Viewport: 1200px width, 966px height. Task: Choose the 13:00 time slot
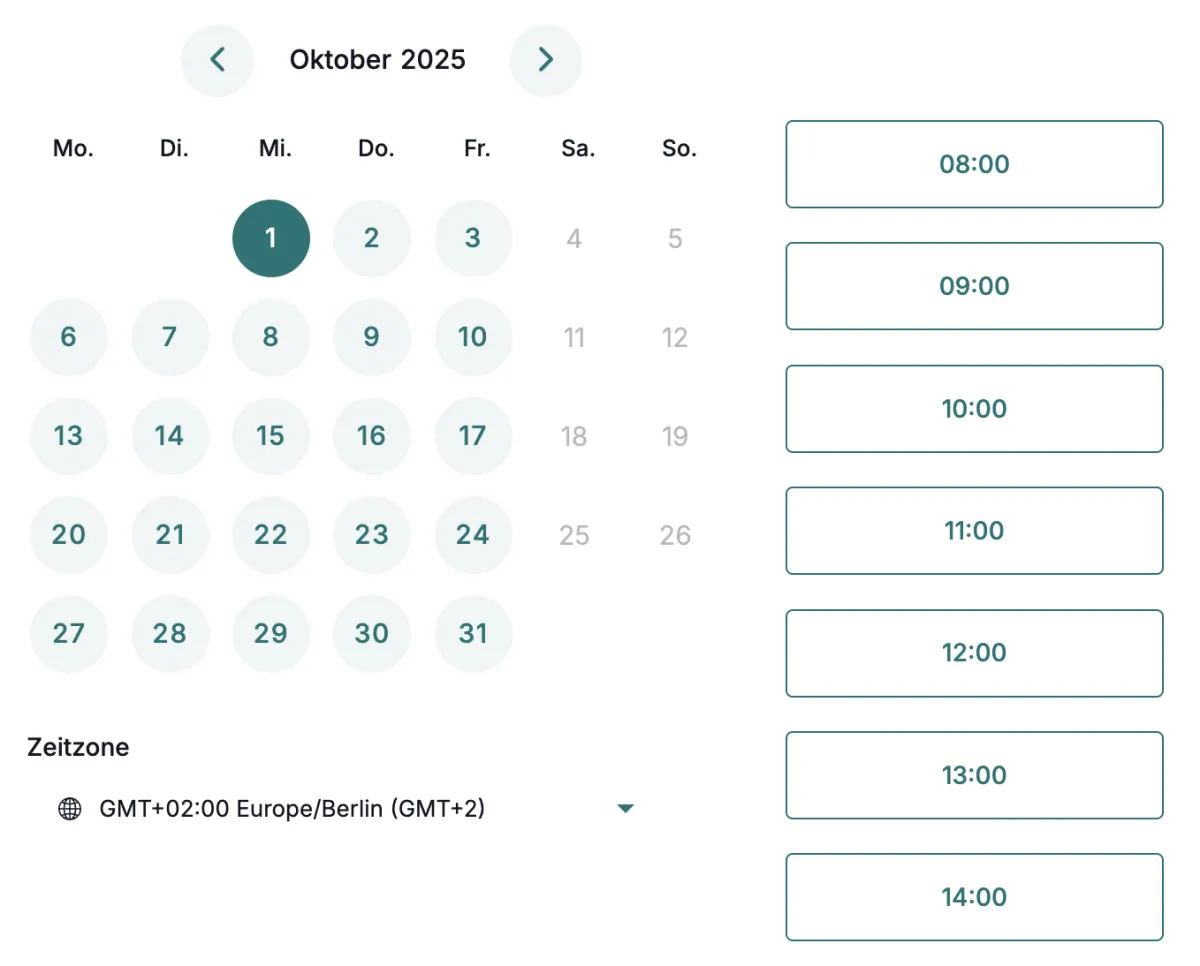pos(974,775)
